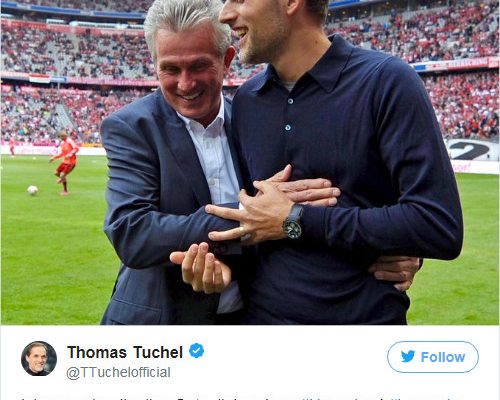Click the soccer ball on the pitch

[32, 190]
